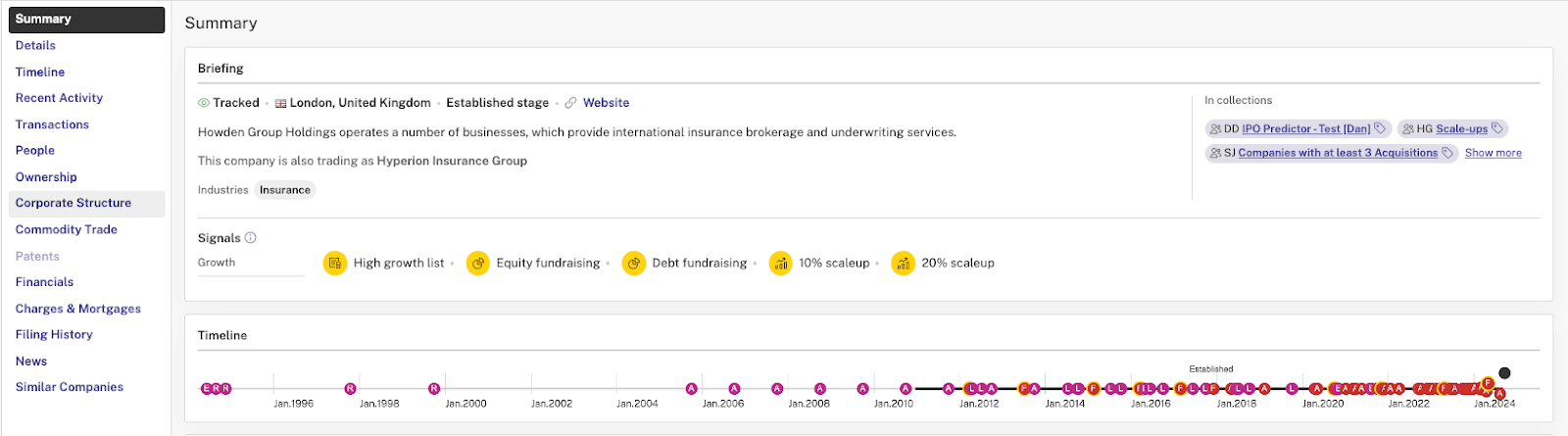Viewport: 1568px width, 436px height.
Task: Click Show more collections
Action: click(x=1494, y=153)
